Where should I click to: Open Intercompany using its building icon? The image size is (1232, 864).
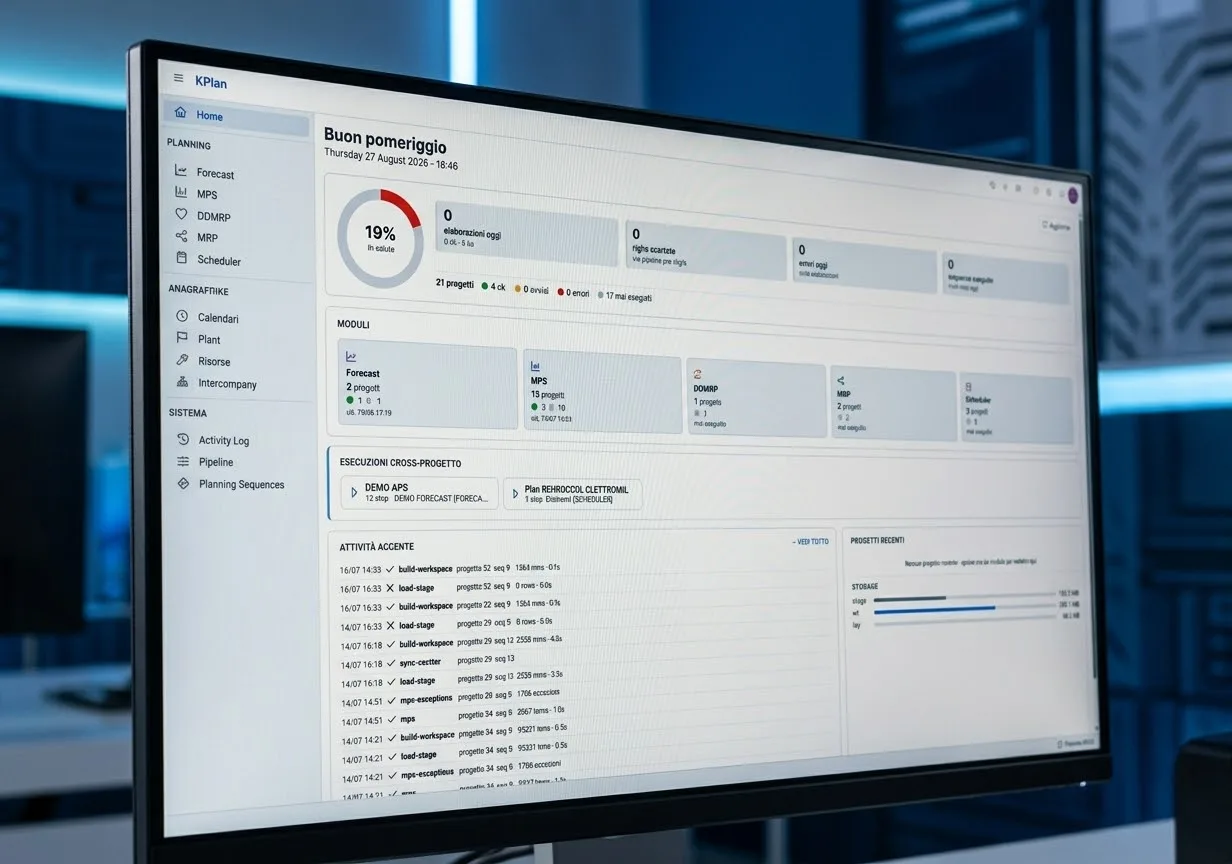coord(182,382)
